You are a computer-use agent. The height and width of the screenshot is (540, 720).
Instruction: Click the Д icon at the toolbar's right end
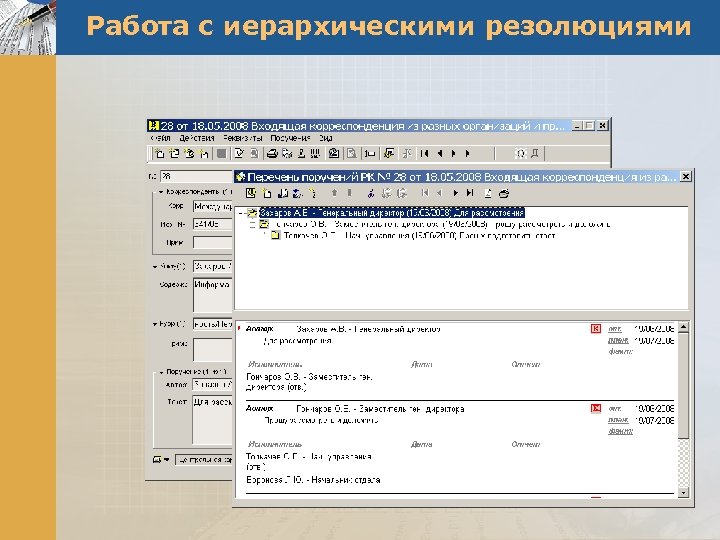click(x=534, y=153)
